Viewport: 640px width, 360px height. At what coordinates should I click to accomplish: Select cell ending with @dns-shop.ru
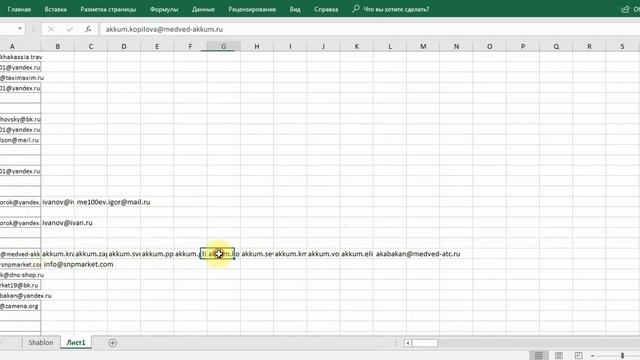(22, 275)
